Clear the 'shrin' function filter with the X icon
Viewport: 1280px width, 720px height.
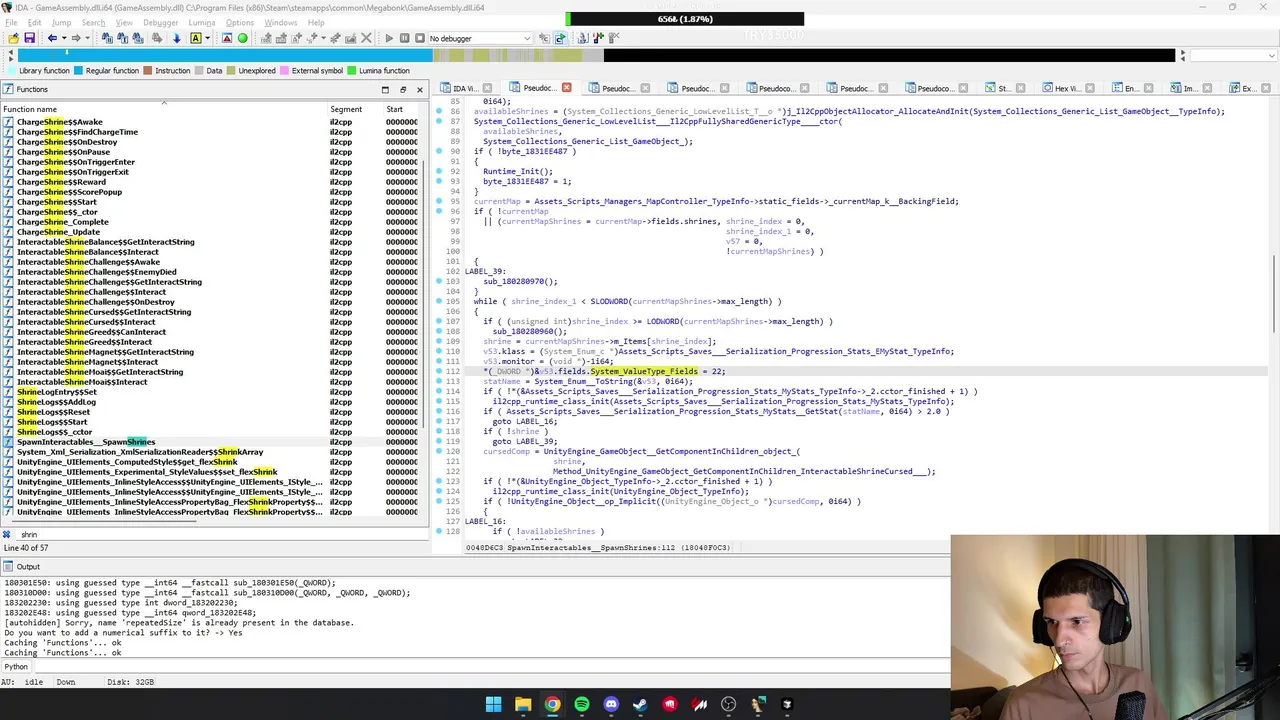pyautogui.click(x=6, y=534)
